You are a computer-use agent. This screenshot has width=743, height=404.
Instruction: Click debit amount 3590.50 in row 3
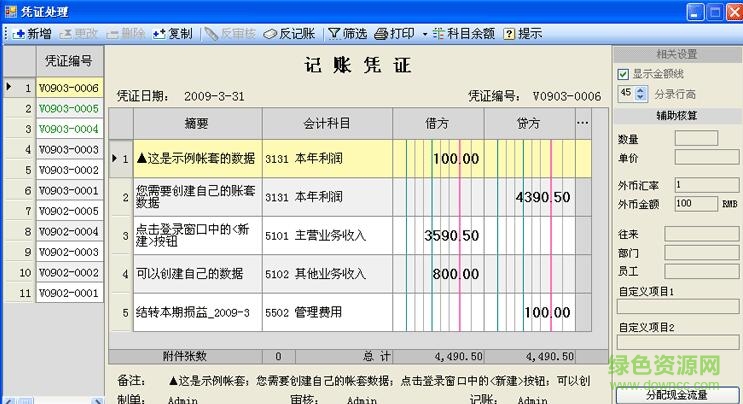438,235
